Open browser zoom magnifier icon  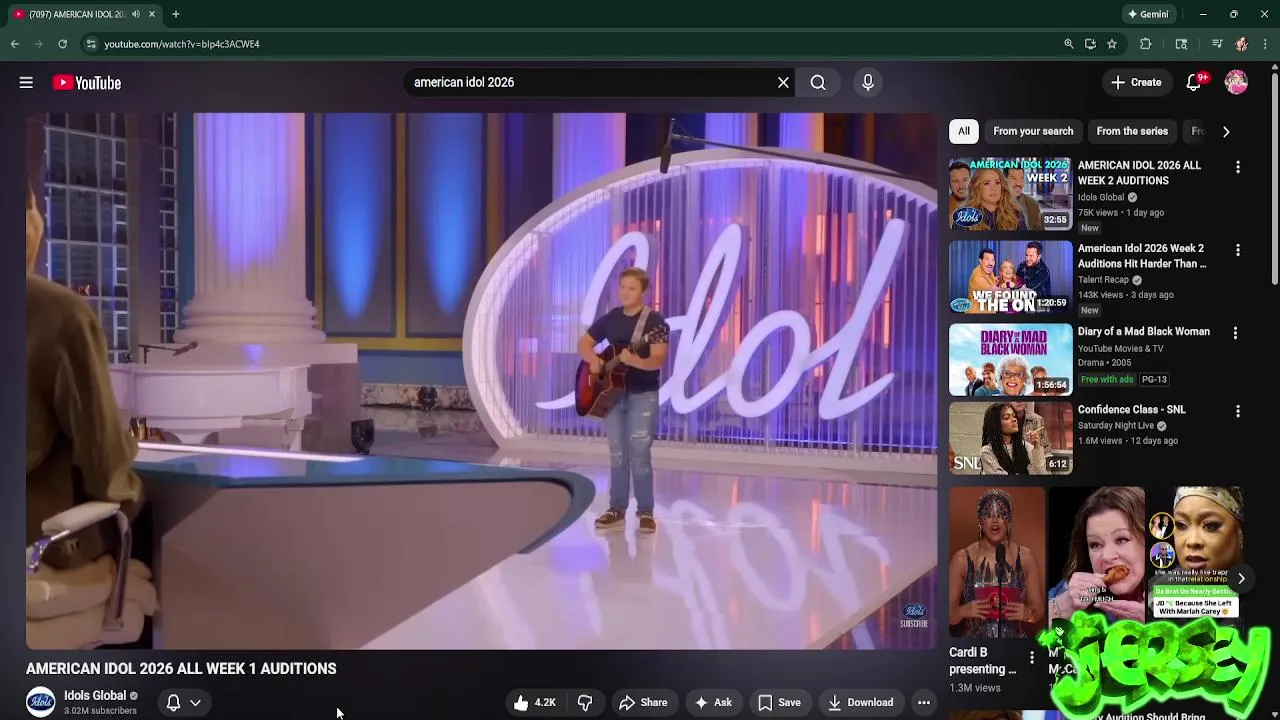point(1068,44)
